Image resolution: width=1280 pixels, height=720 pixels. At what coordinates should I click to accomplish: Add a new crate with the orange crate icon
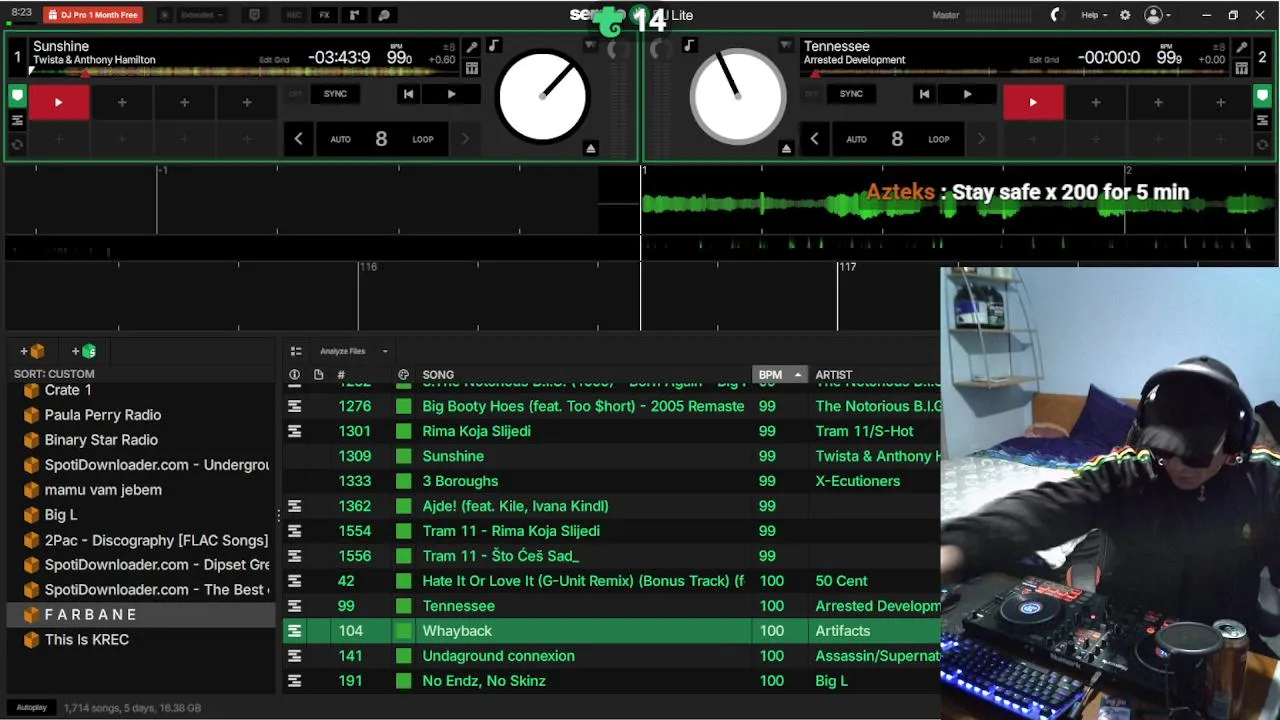[x=32, y=351]
